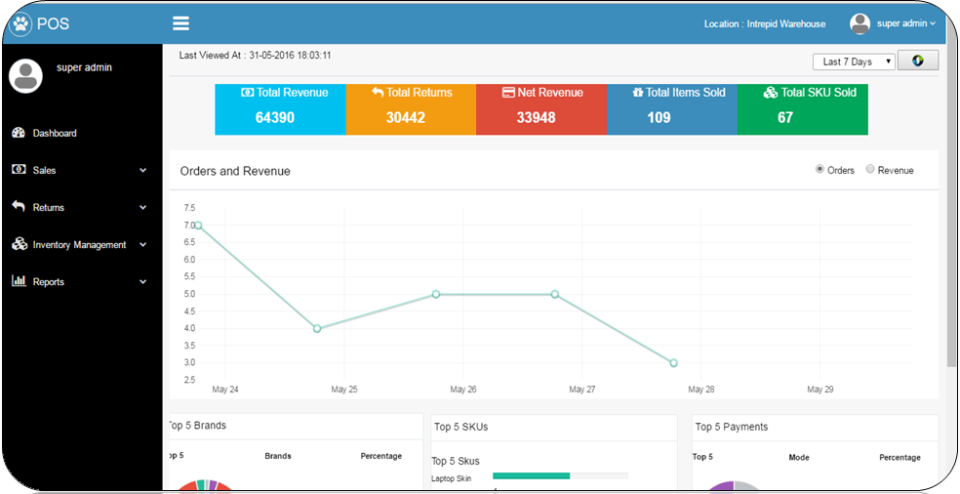960x494 pixels.
Task: Click the Percentage header in Payments panel
Action: 900,457
